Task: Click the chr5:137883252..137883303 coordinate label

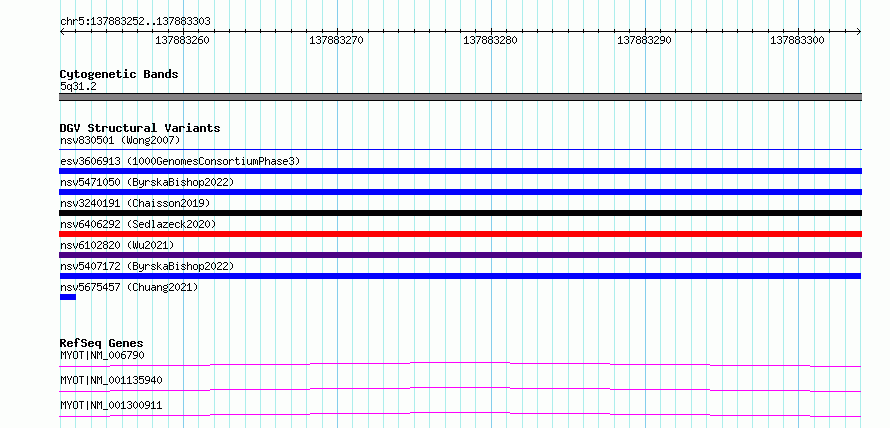Action: click(x=135, y=22)
